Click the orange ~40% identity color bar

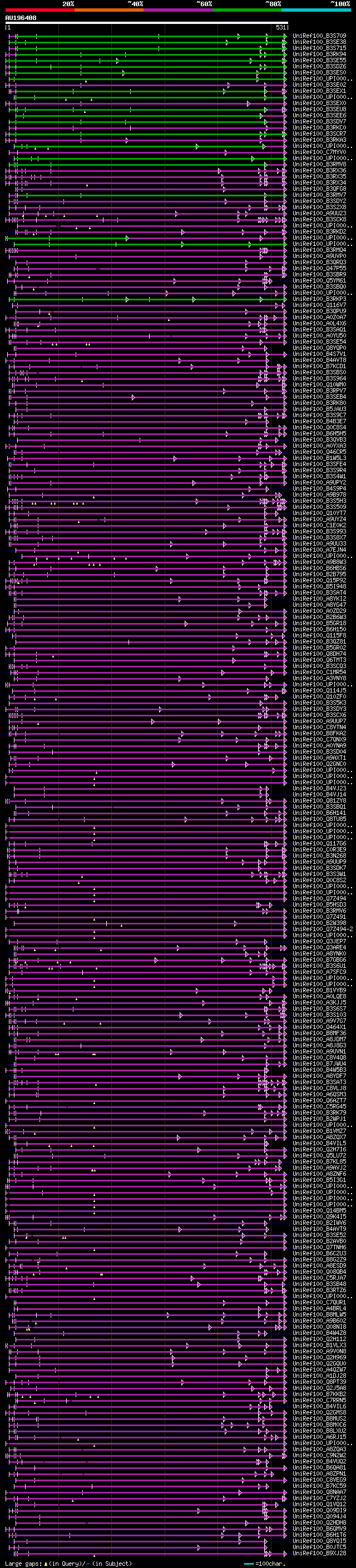point(109,10)
